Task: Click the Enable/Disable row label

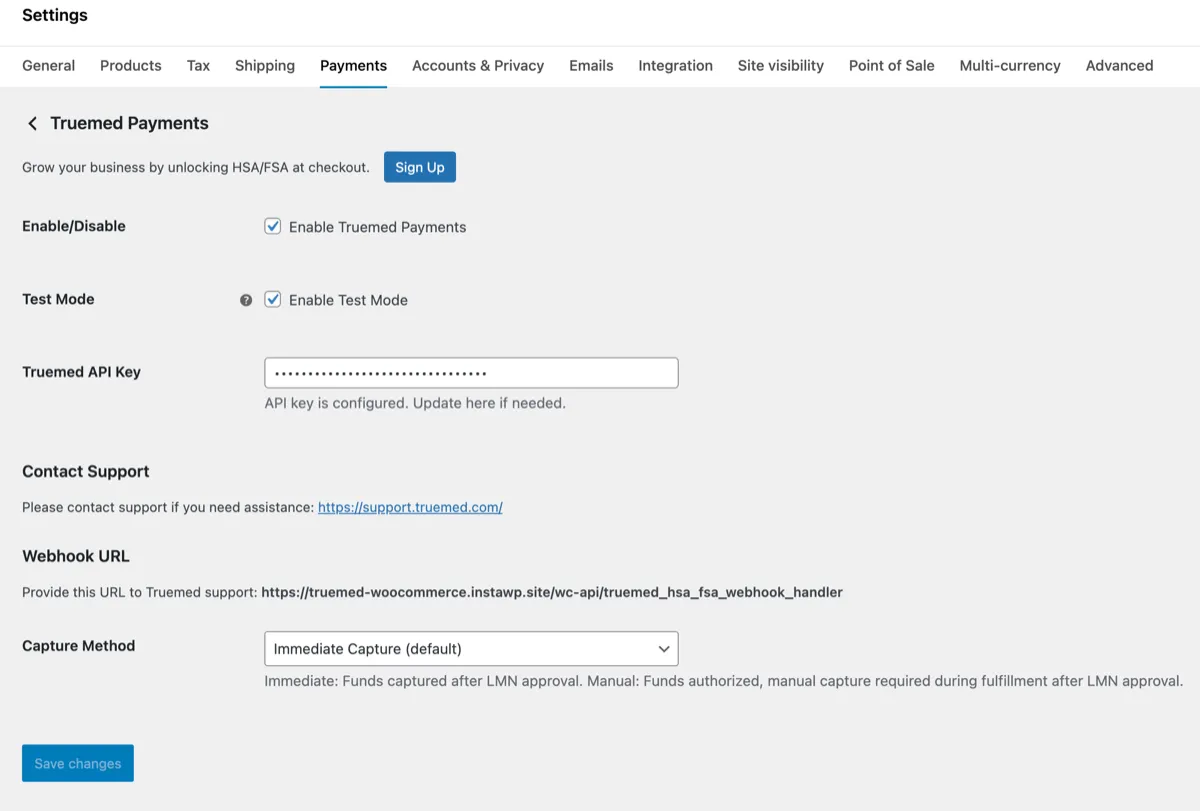Action: pos(74,226)
